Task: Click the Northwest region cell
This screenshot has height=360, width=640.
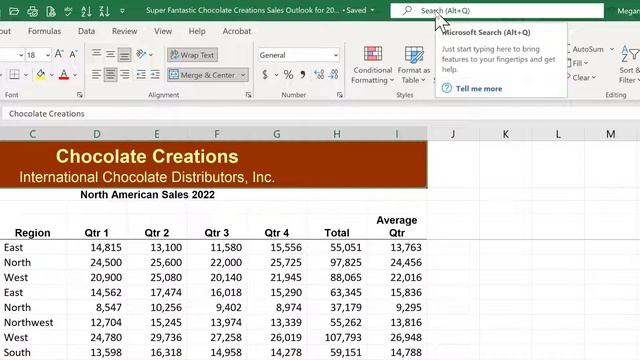Action: tap(33, 322)
